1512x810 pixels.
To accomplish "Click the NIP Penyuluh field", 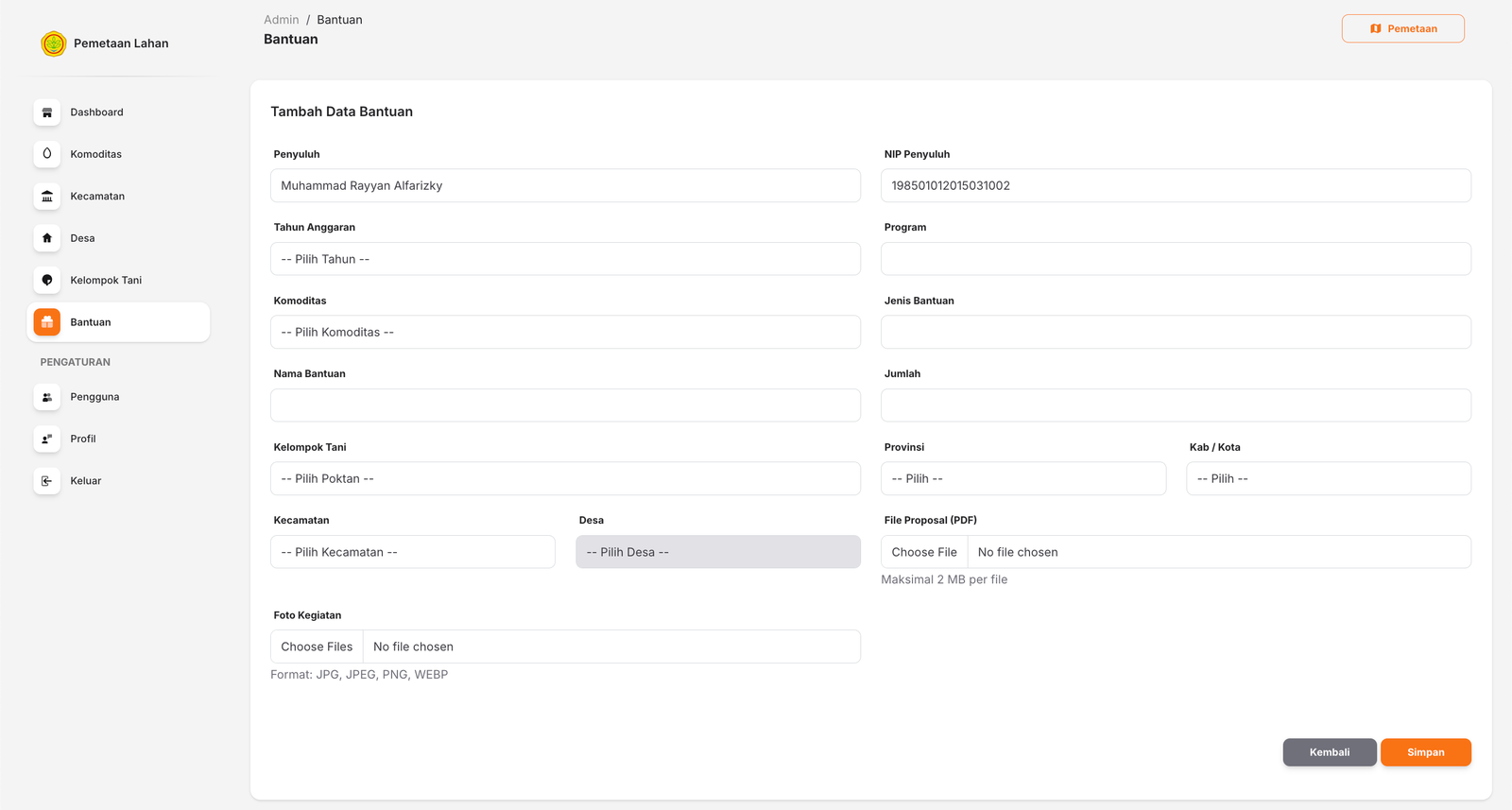I will tap(1176, 185).
